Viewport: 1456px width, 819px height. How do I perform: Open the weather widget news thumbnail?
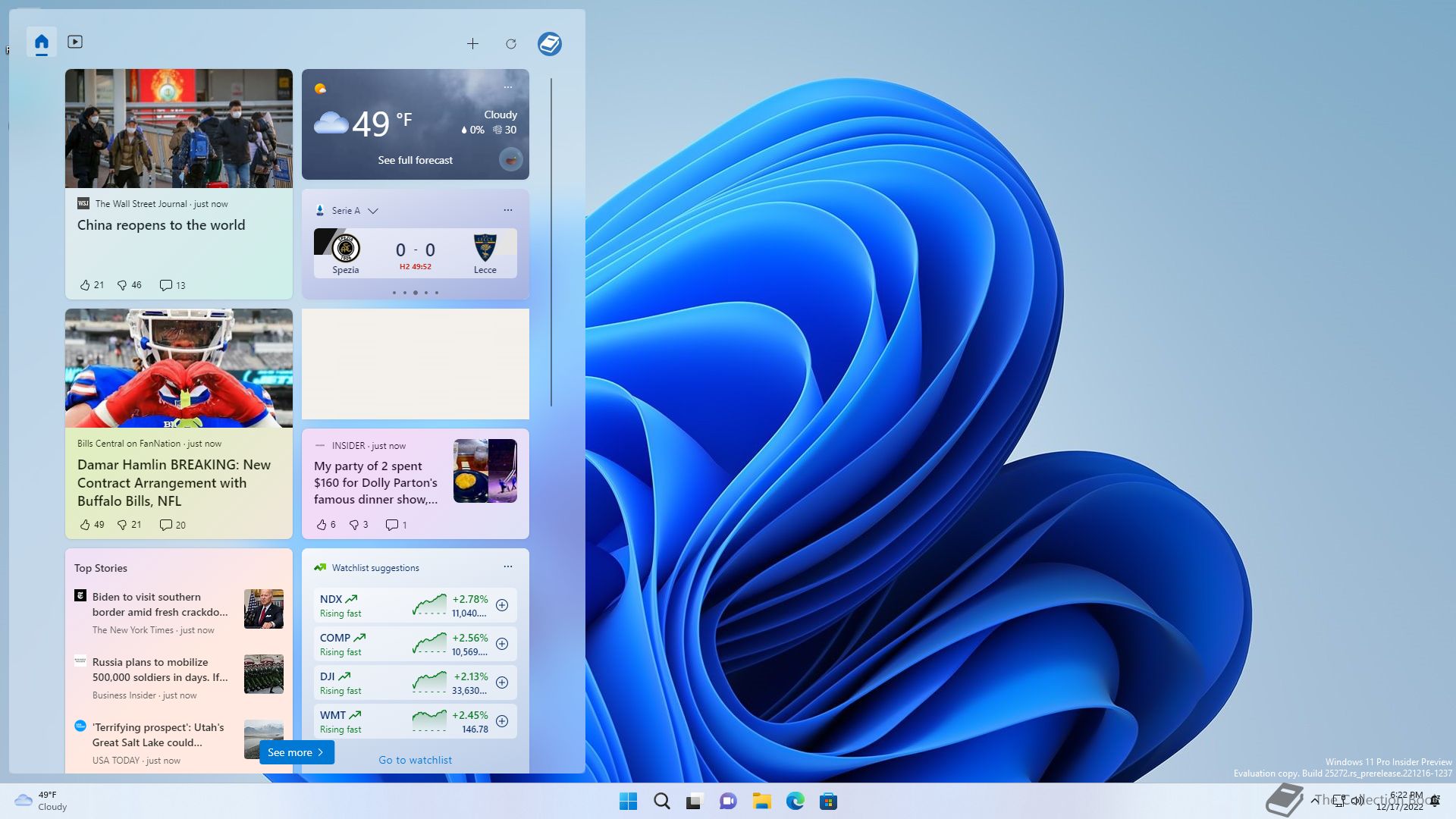click(511, 159)
